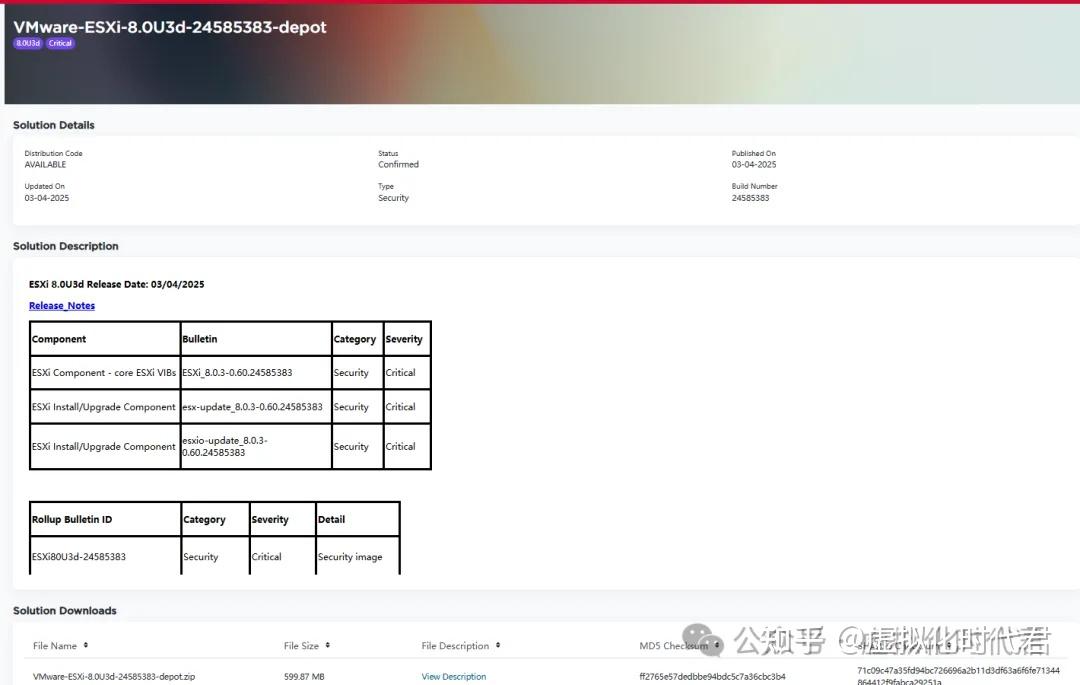Select the Published On date 03-04-2025
The height and width of the screenshot is (685, 1080).
[754, 165]
